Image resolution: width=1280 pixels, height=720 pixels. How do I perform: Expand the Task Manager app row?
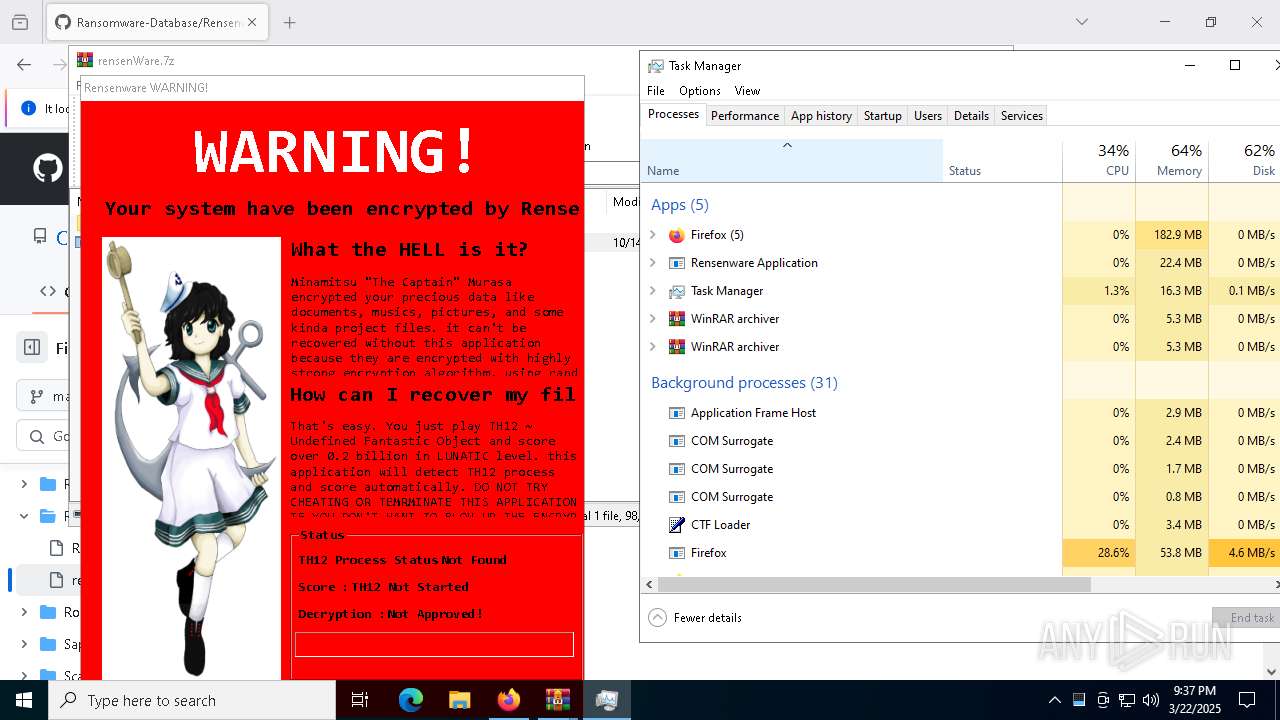[x=652, y=291]
